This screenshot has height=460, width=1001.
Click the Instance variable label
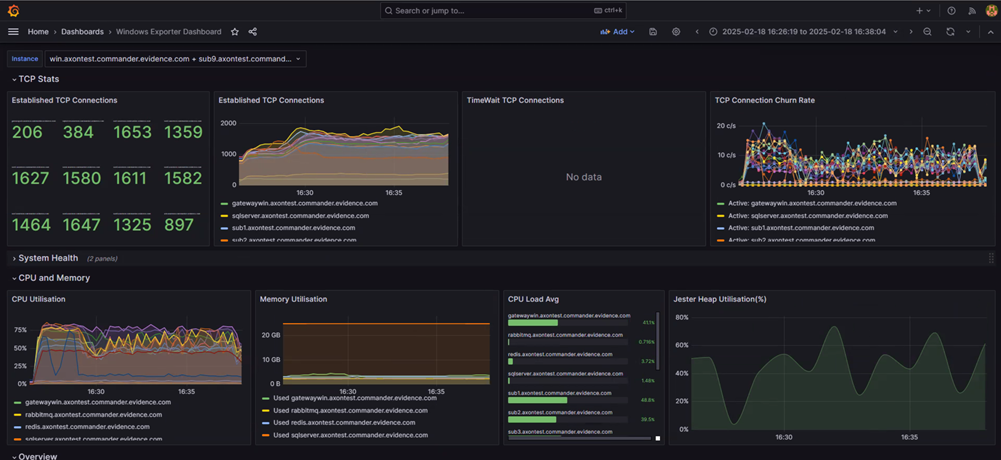tap(25, 59)
